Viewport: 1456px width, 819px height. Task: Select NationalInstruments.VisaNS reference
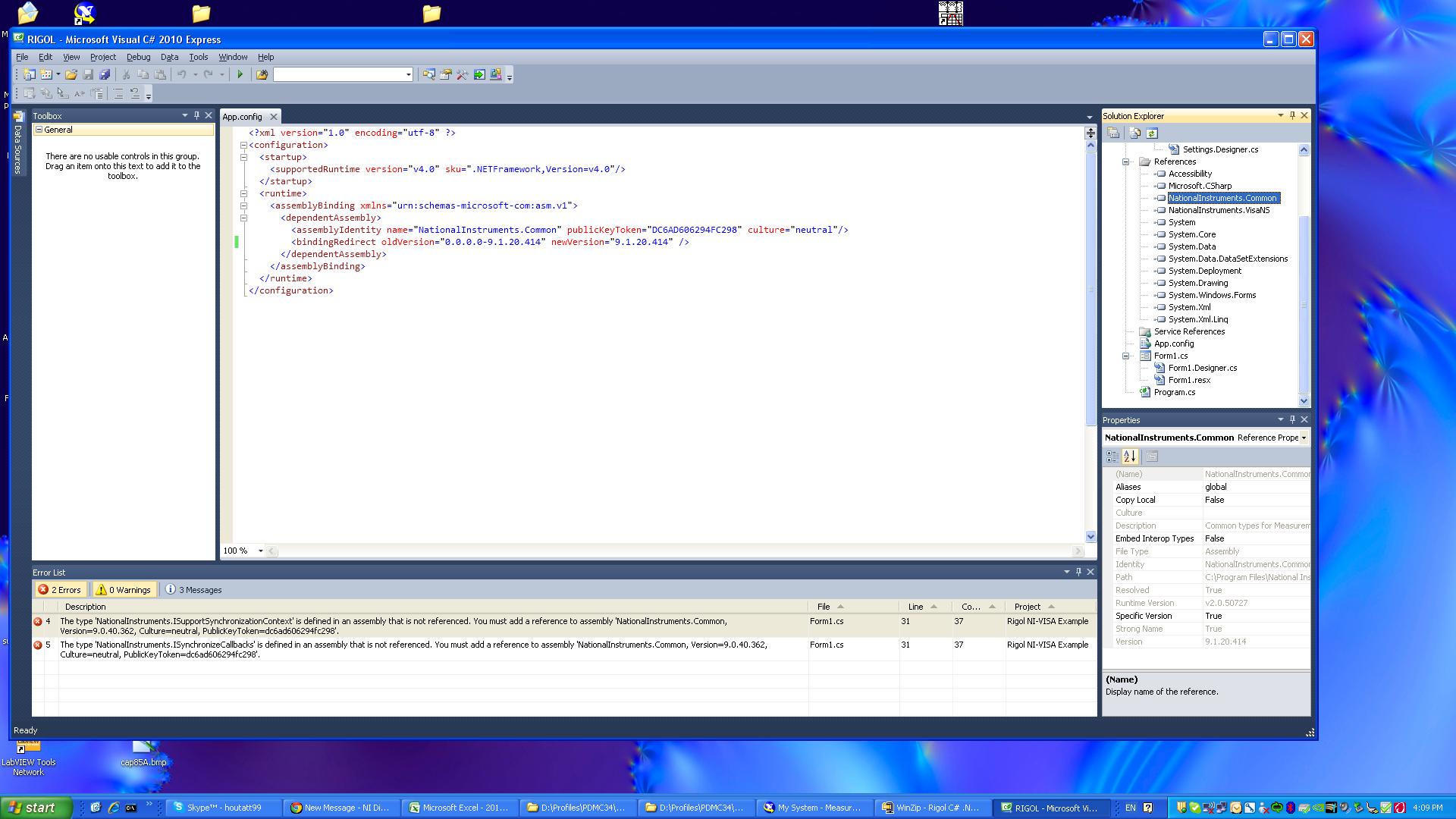[x=1219, y=210]
